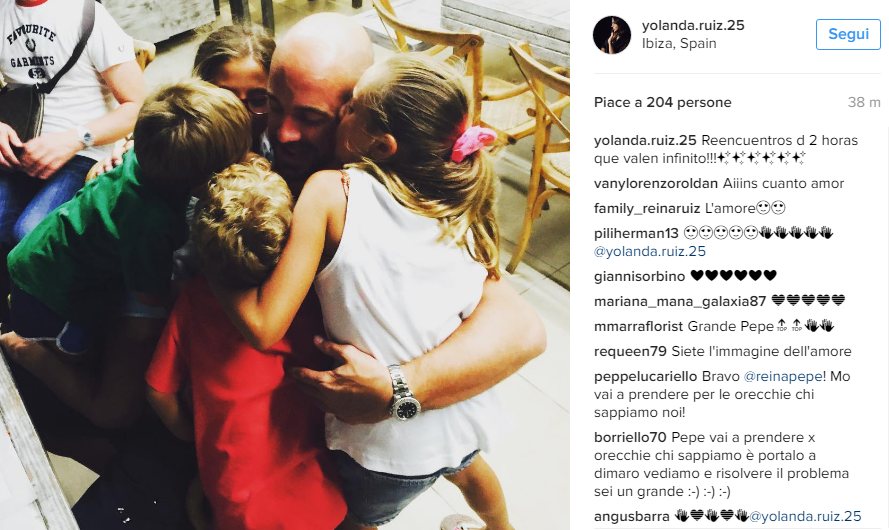The width and height of the screenshot is (889, 530).
Task: Open commenter piliherman13's profile
Action: click(636, 234)
